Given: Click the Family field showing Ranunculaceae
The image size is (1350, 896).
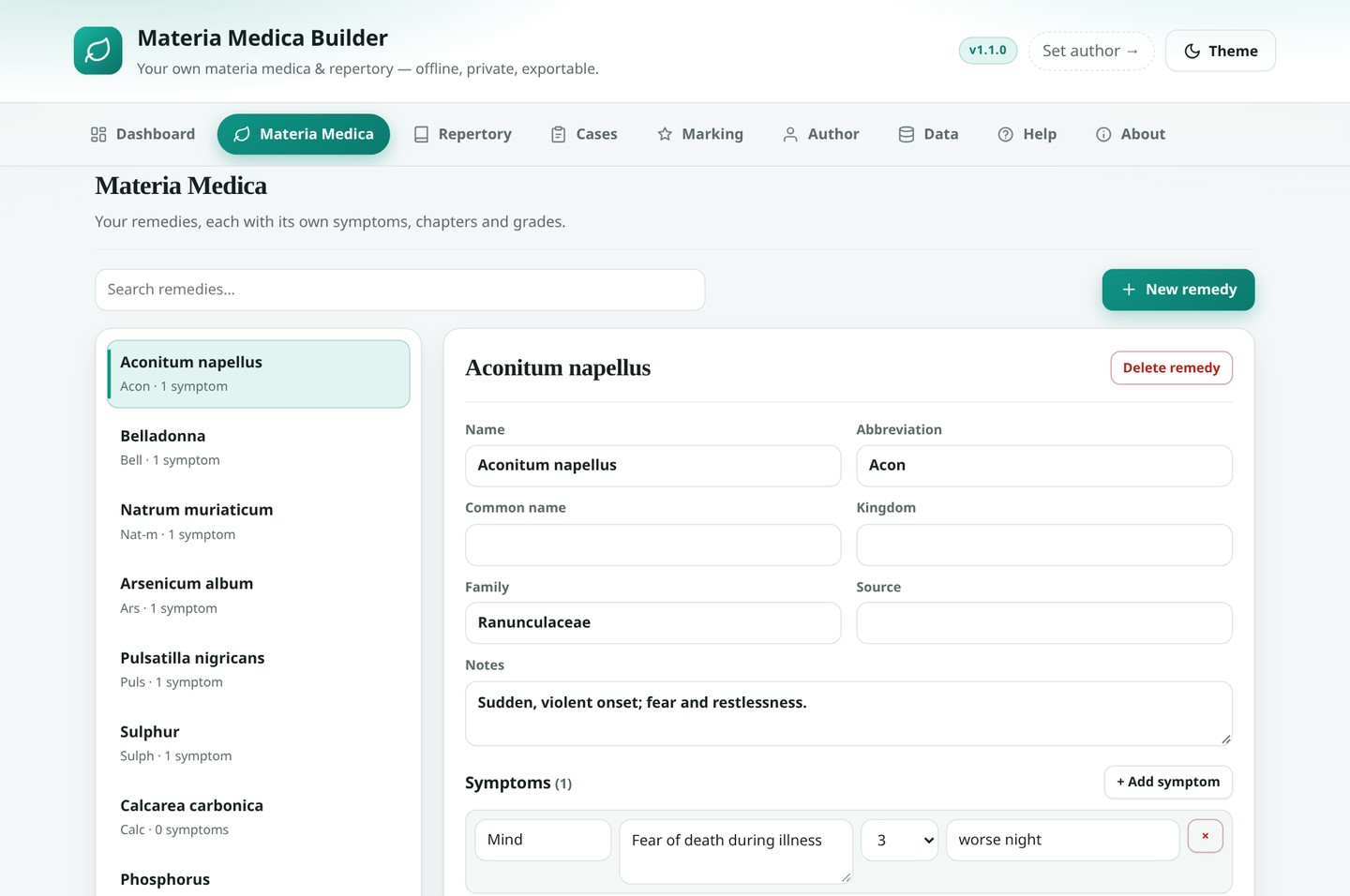Looking at the screenshot, I should pyautogui.click(x=653, y=622).
